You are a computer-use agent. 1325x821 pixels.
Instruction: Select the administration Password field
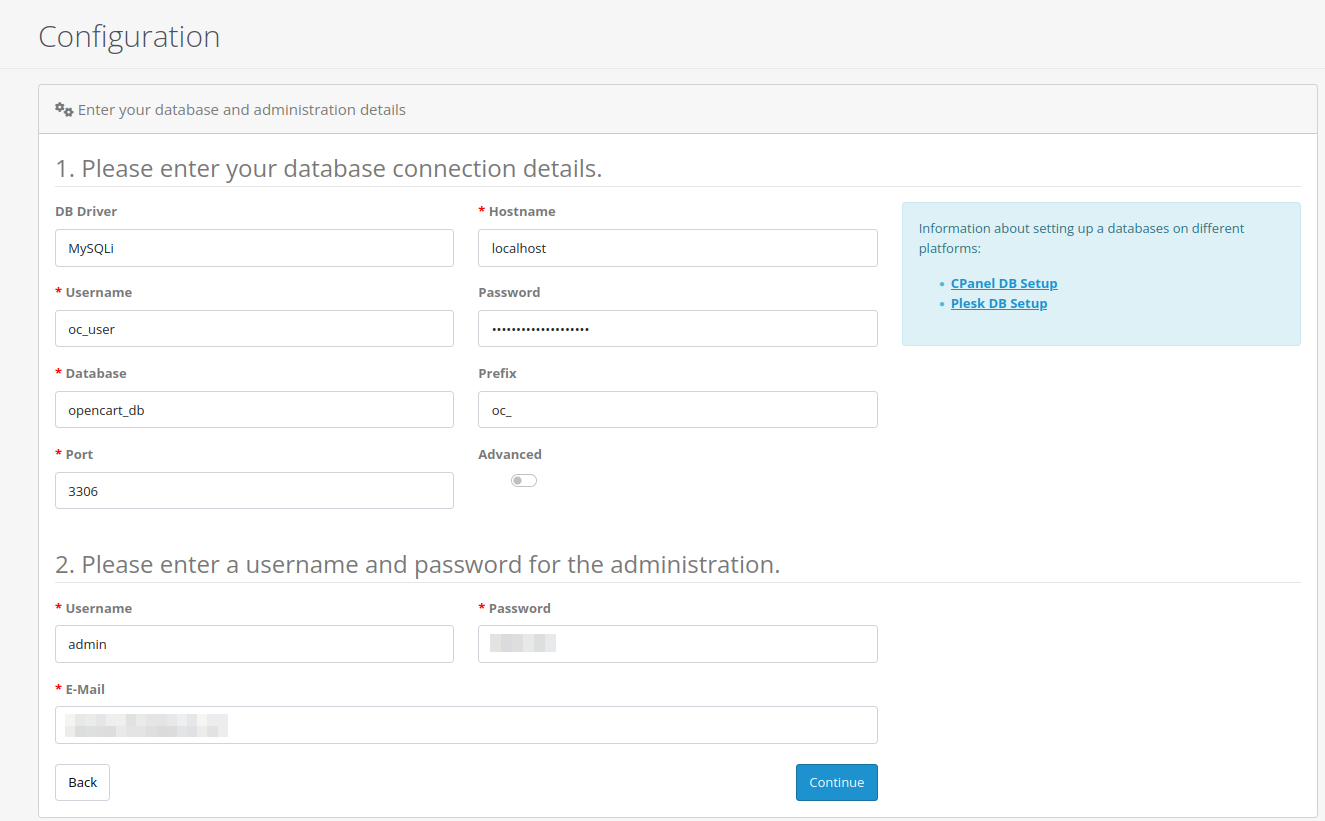(x=677, y=644)
